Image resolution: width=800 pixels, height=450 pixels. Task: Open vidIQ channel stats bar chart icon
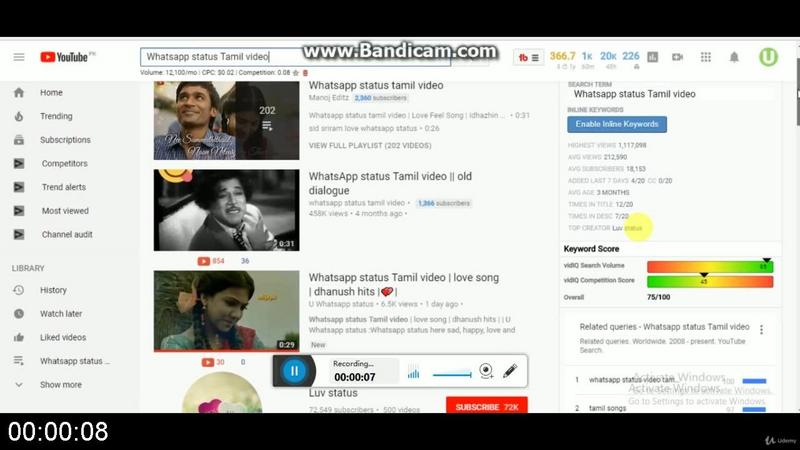click(653, 57)
